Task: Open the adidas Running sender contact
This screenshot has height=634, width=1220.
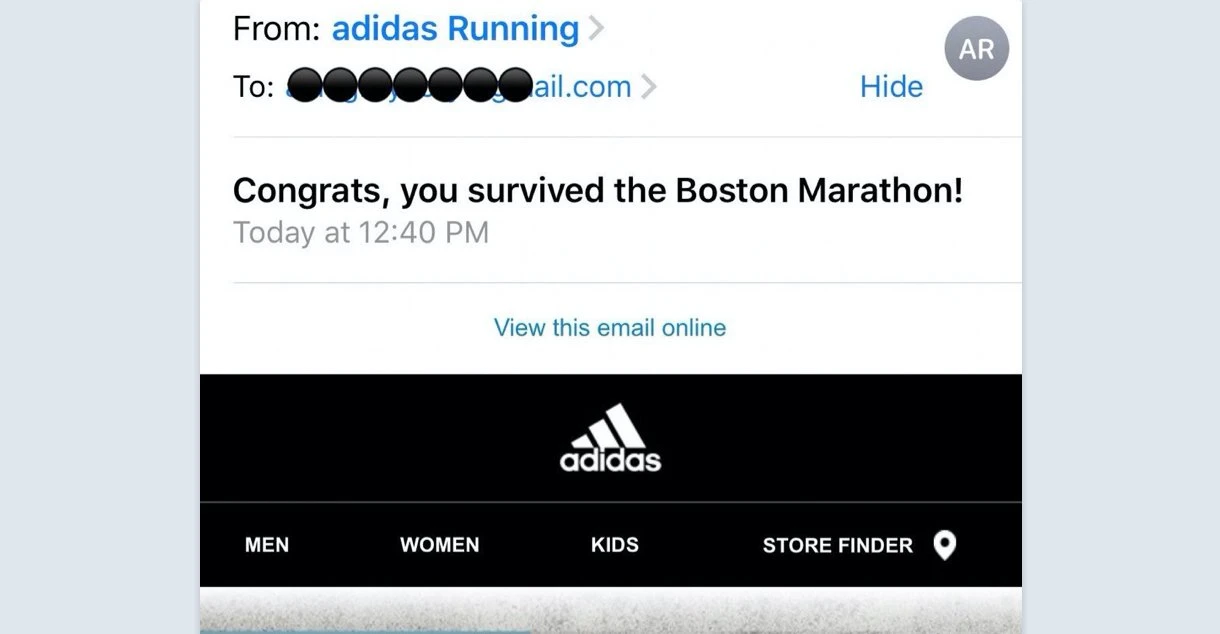Action: click(455, 29)
